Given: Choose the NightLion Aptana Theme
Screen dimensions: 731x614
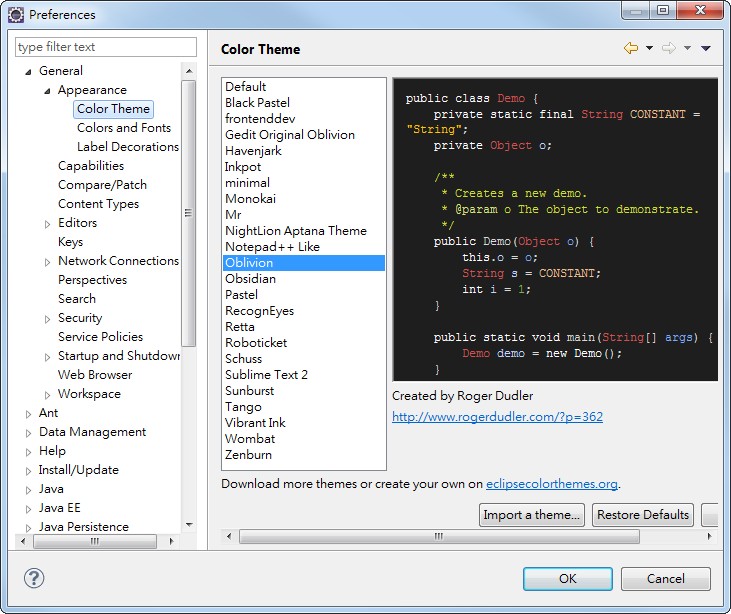Looking at the screenshot, I should pyautogui.click(x=304, y=231).
